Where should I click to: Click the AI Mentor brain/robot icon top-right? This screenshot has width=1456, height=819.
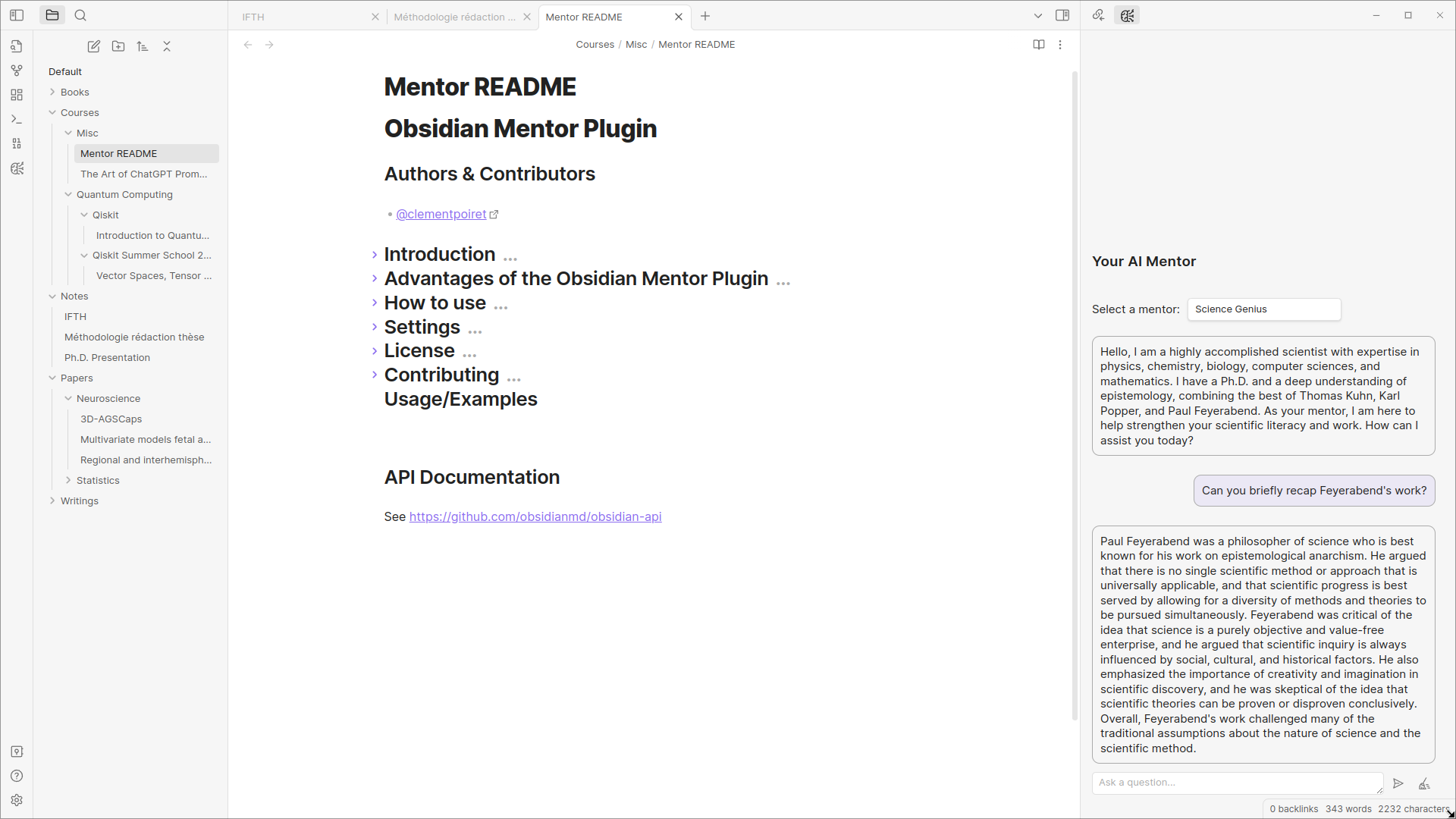pyautogui.click(x=1127, y=15)
